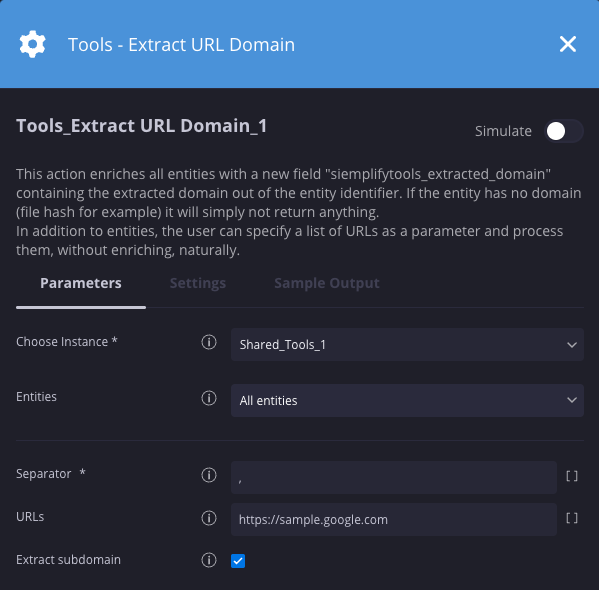Click into the Separator input field
Screen dimensions: 599x590
(x=394, y=477)
